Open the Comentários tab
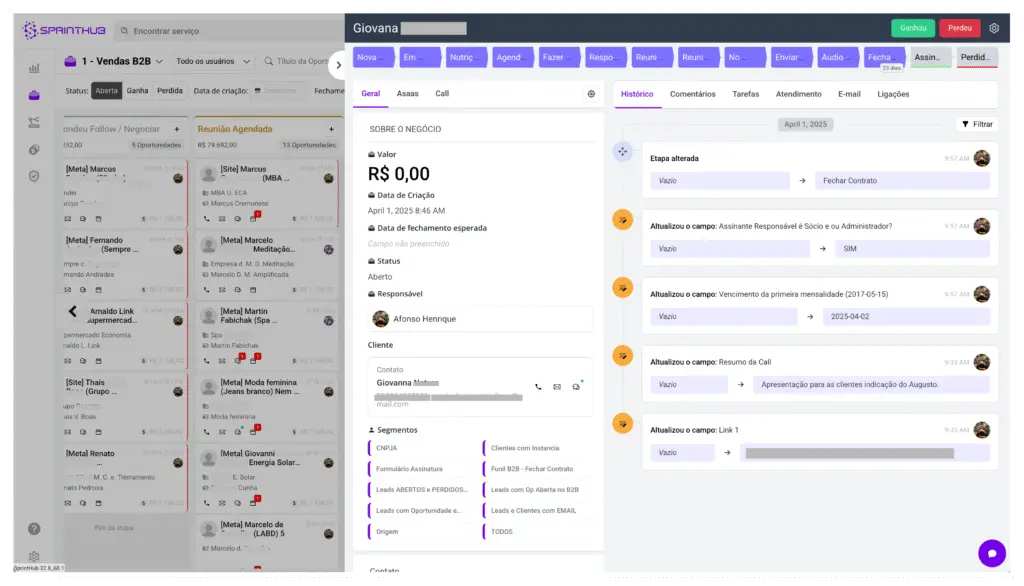Viewport: 1024px width, 586px height. coord(692,94)
